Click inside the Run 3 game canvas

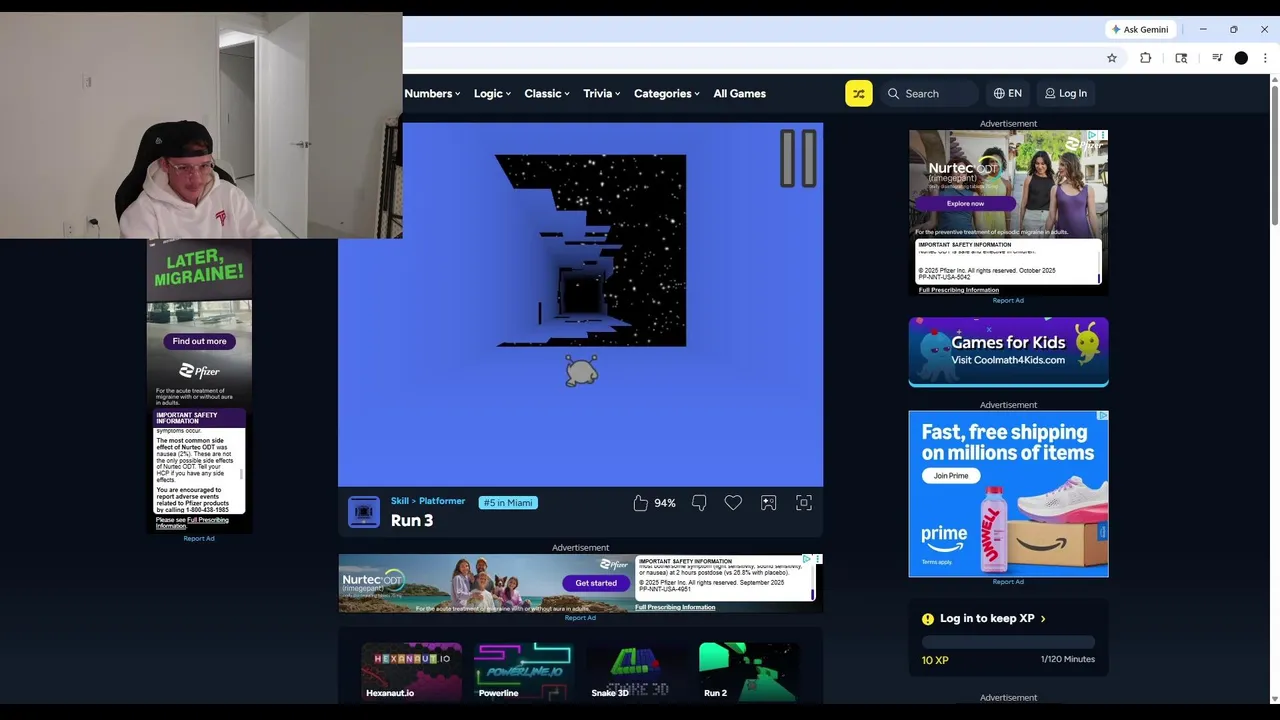coord(580,304)
